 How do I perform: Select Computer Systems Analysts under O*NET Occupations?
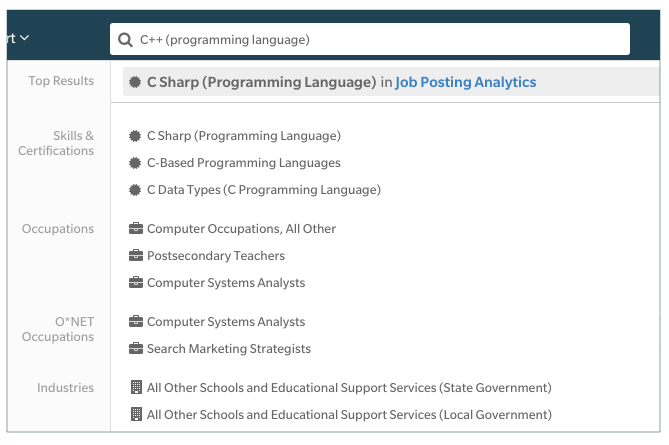click(x=226, y=322)
